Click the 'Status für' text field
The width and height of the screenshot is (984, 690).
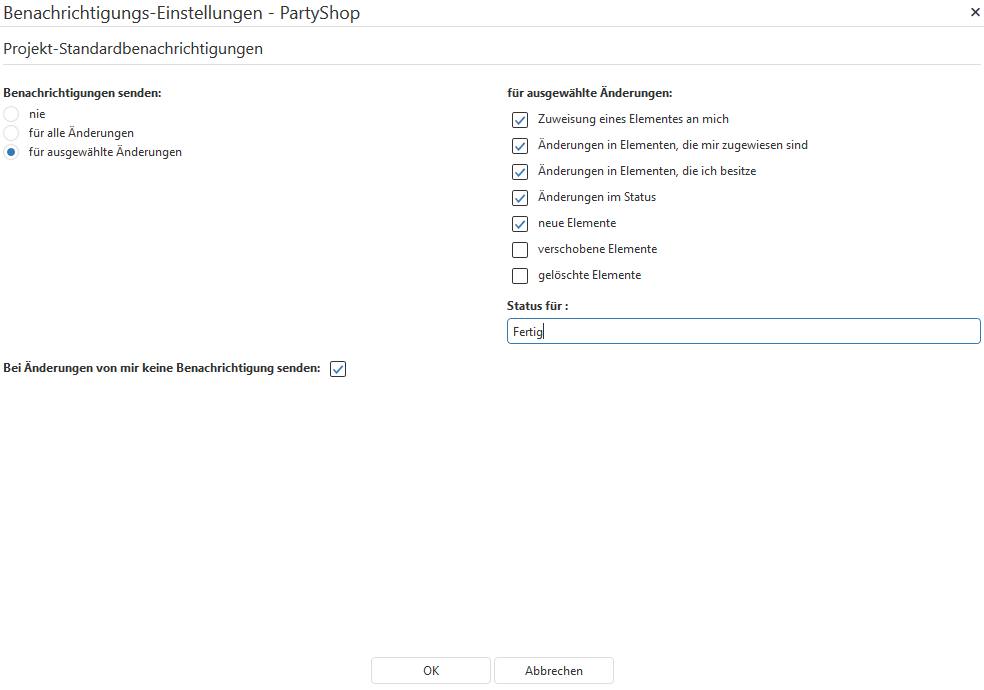pyautogui.click(x=743, y=332)
